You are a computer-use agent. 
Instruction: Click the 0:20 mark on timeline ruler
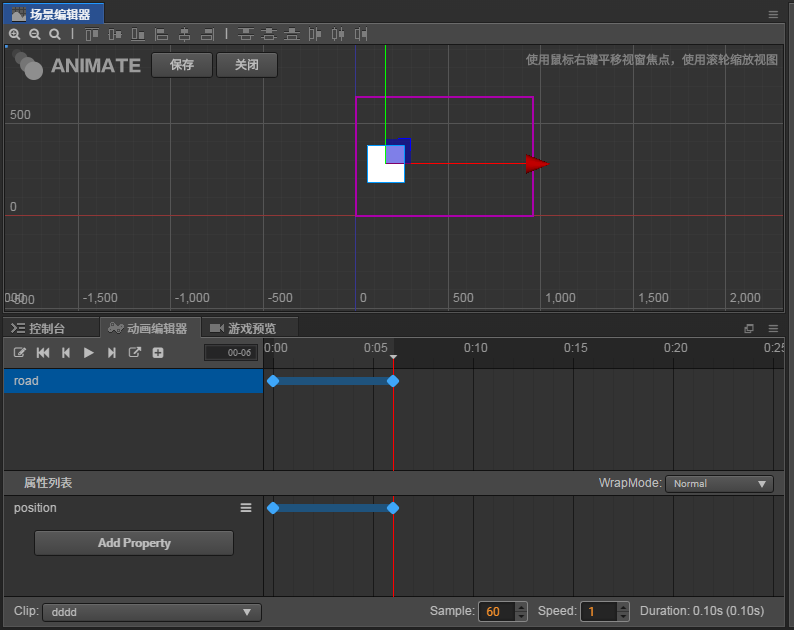click(675, 348)
